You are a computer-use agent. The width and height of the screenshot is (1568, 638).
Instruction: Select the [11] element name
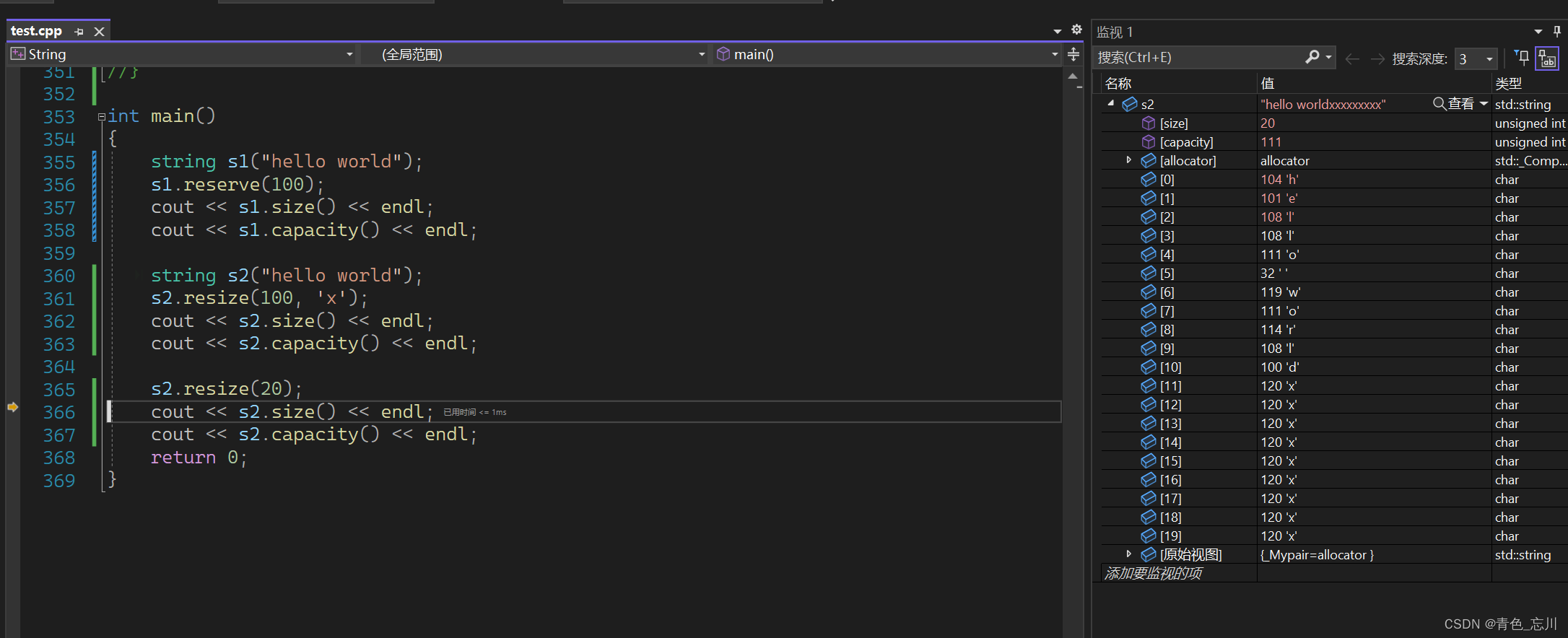coord(1170,386)
